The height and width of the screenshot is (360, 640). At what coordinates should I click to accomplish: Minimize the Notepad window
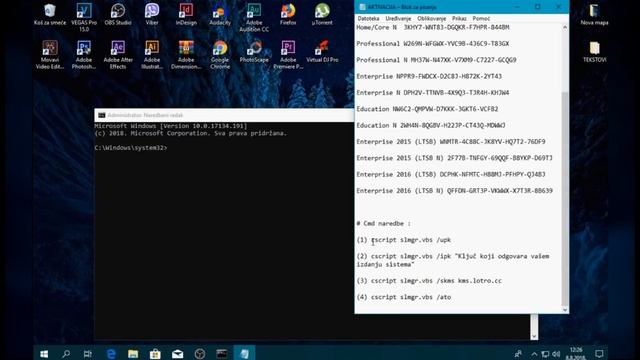click(x=517, y=7)
